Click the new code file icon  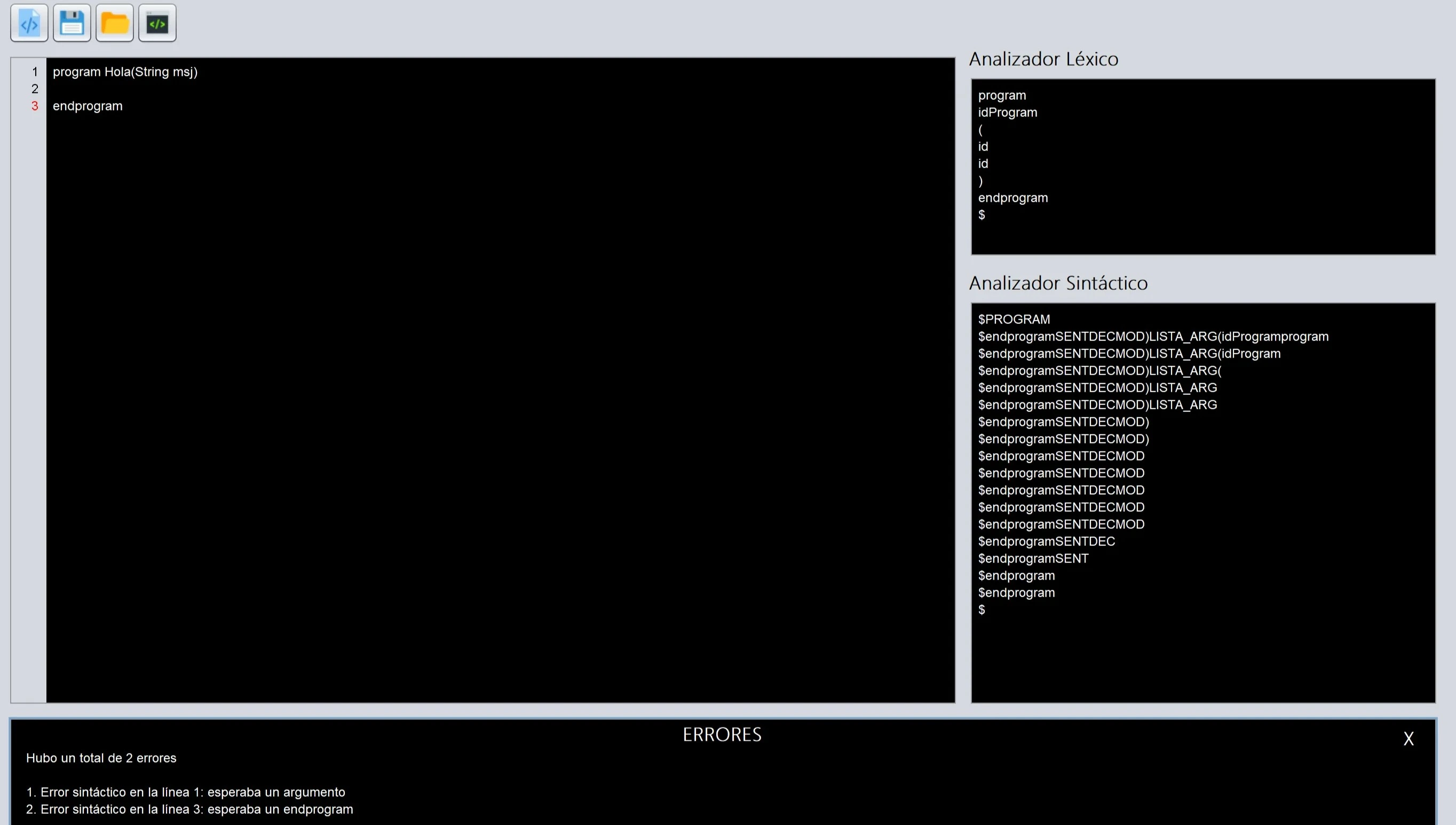pos(29,23)
